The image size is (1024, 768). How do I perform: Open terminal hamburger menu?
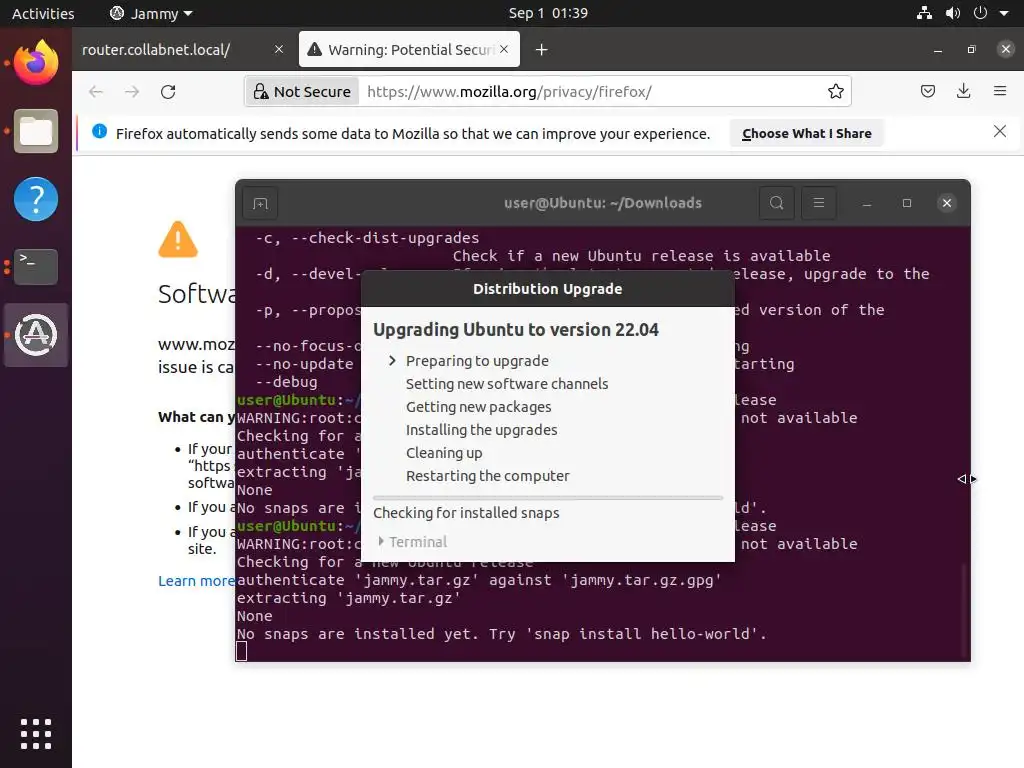[x=818, y=203]
